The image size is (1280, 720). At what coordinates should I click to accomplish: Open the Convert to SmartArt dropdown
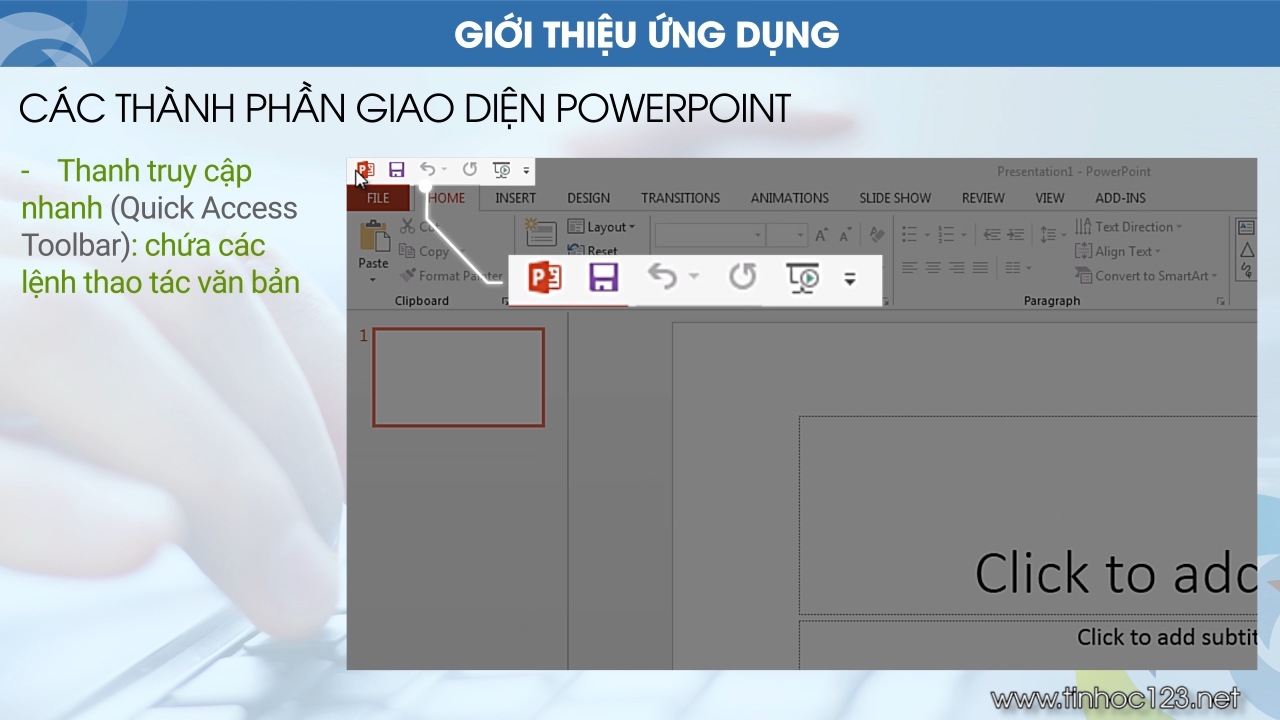click(1147, 276)
